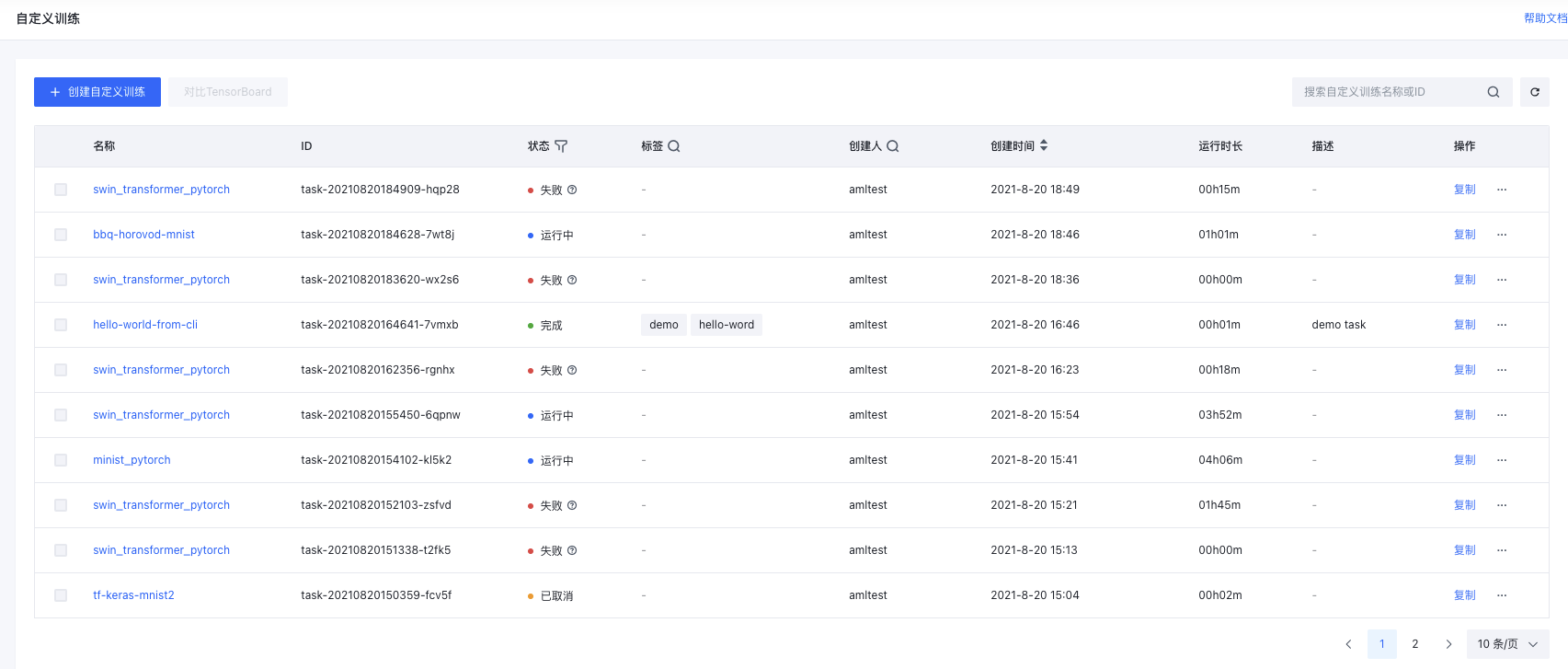Copy the bbq-horovod-mnist task via 复制

pos(1465,235)
